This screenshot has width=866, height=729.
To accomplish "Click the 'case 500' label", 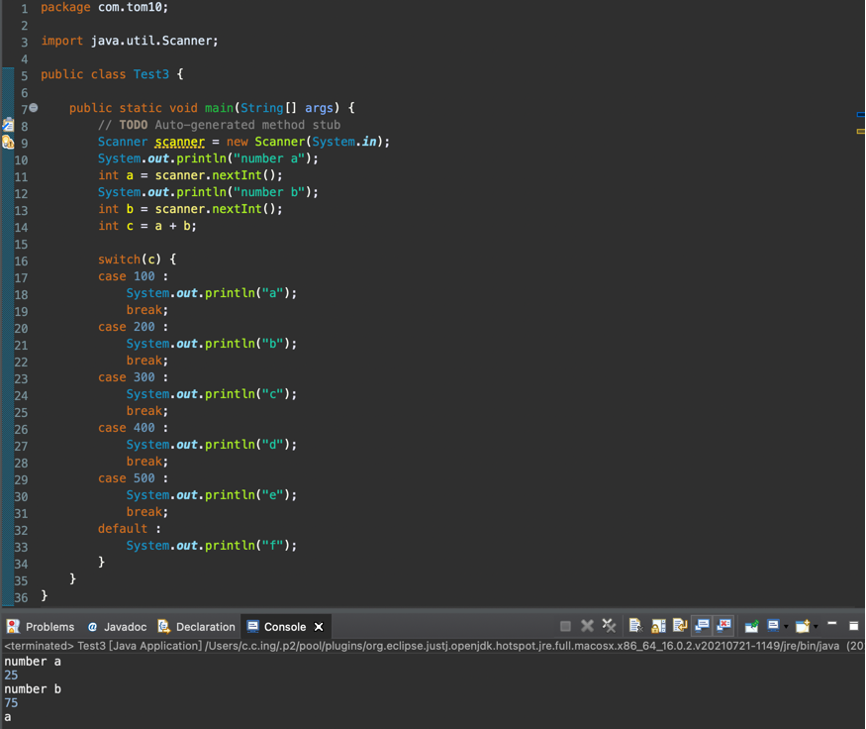I will (x=126, y=478).
